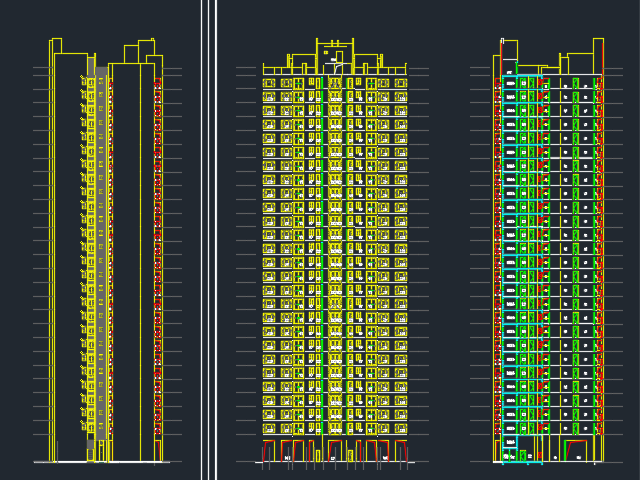This screenshot has width=640, height=480.
Task: Select the gray vertical shaft in left elevation
Action: click(101, 253)
